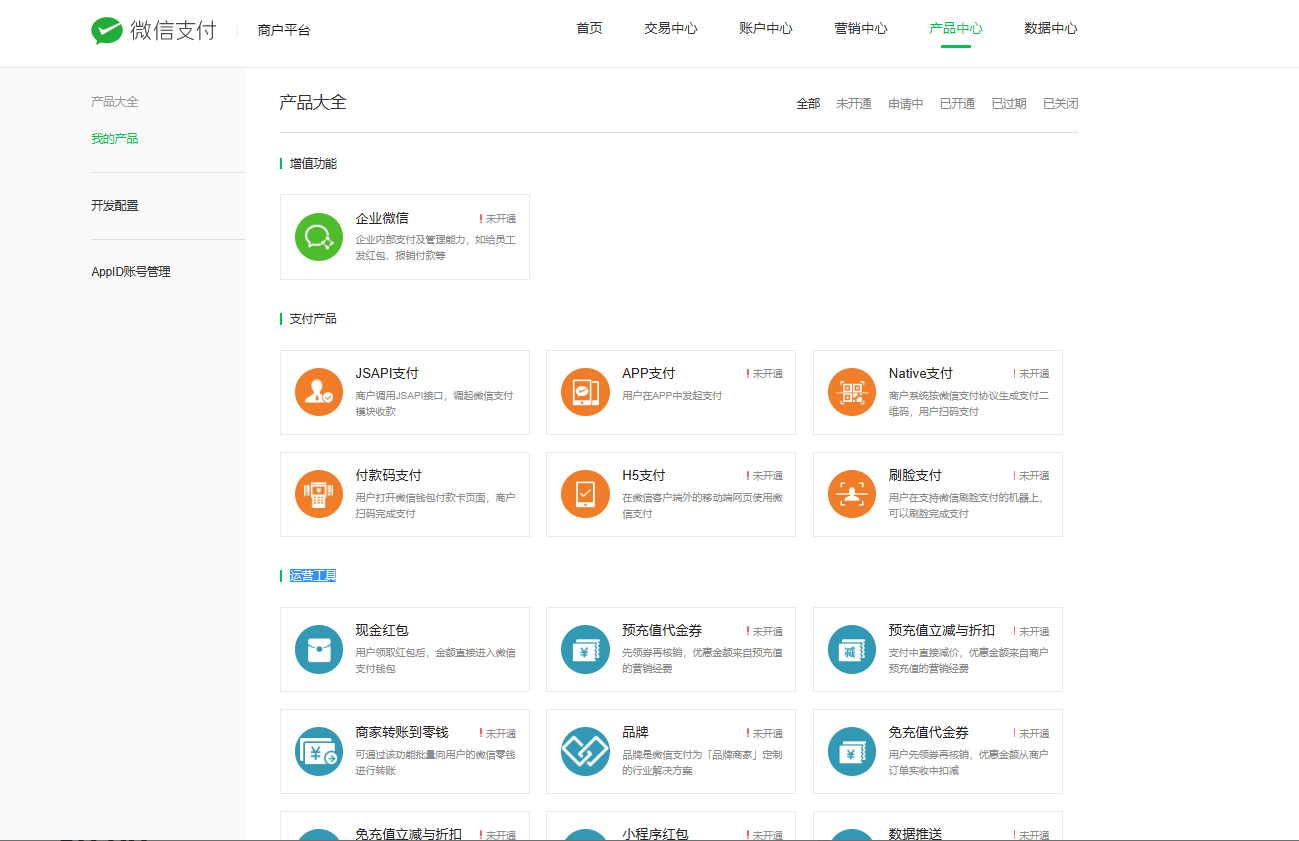Open the 预充值代金券 product title
The width and height of the screenshot is (1299, 841).
(x=662, y=630)
